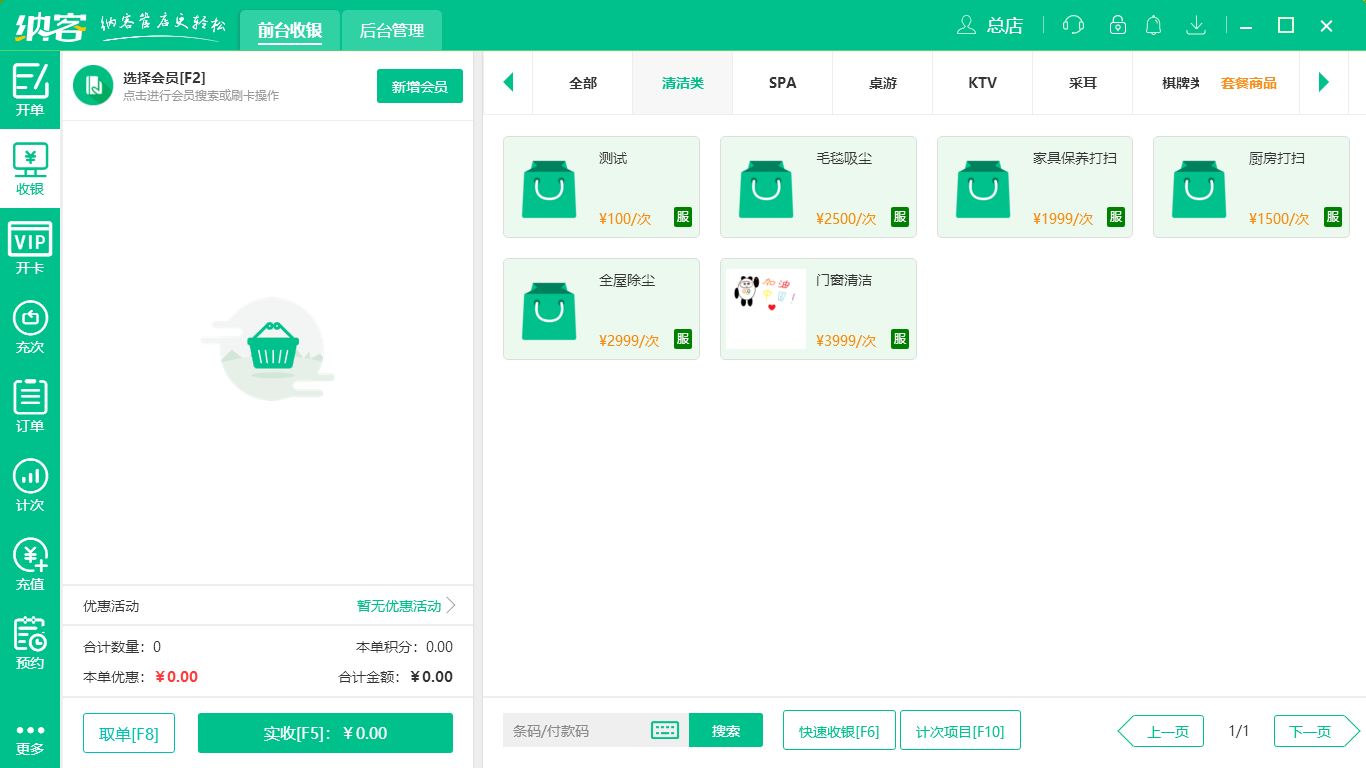Select the KTV category tab
The height and width of the screenshot is (768, 1366).
pos(983,83)
